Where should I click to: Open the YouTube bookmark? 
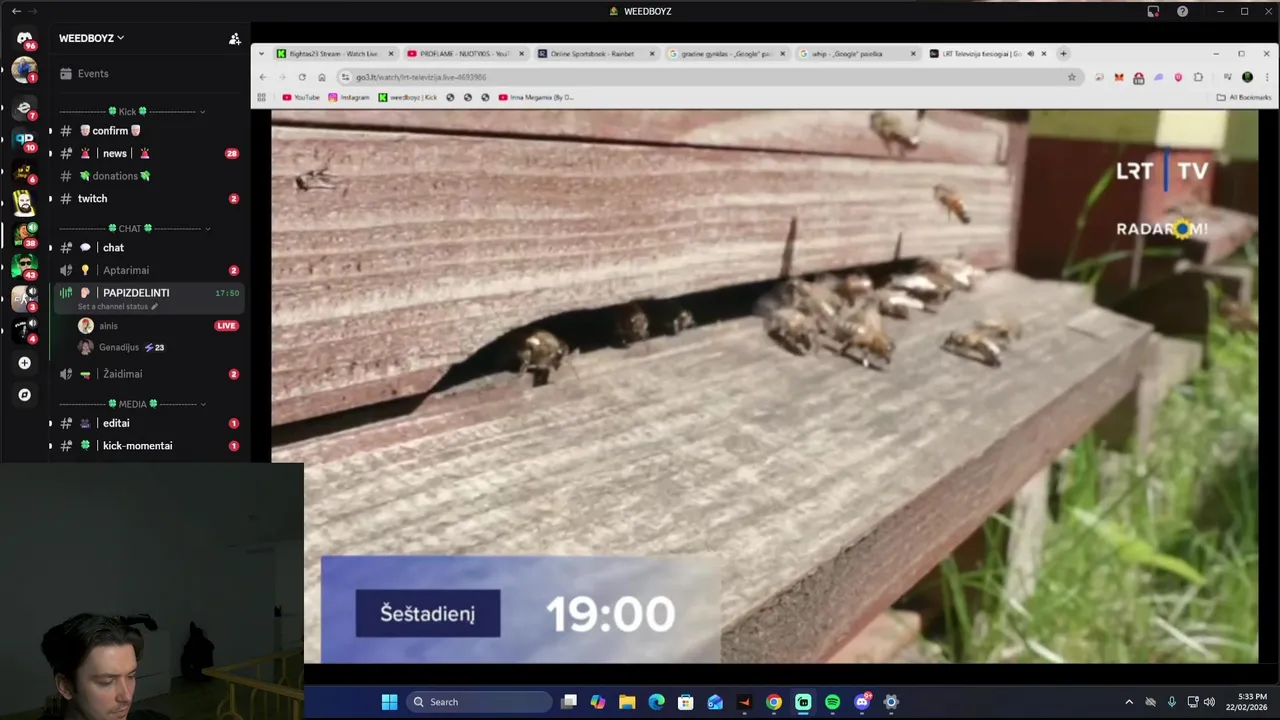tap(301, 97)
